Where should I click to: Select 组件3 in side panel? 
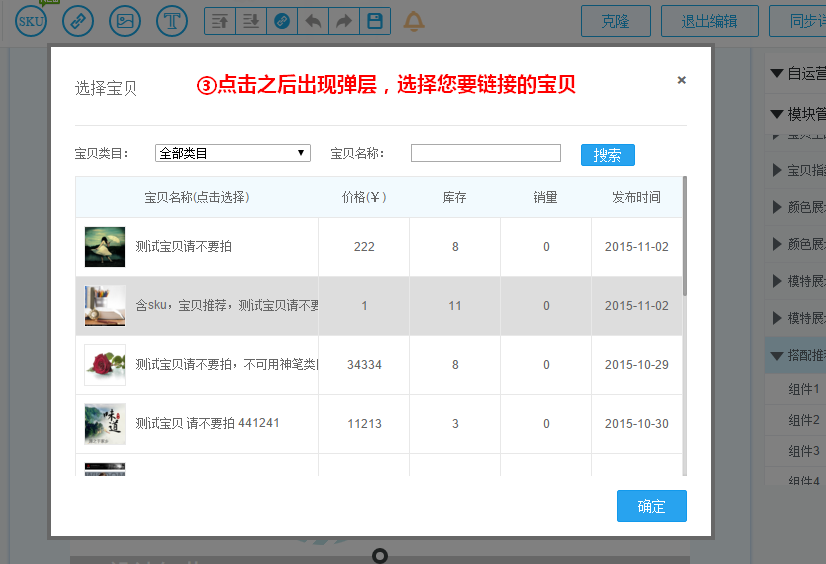point(804,451)
